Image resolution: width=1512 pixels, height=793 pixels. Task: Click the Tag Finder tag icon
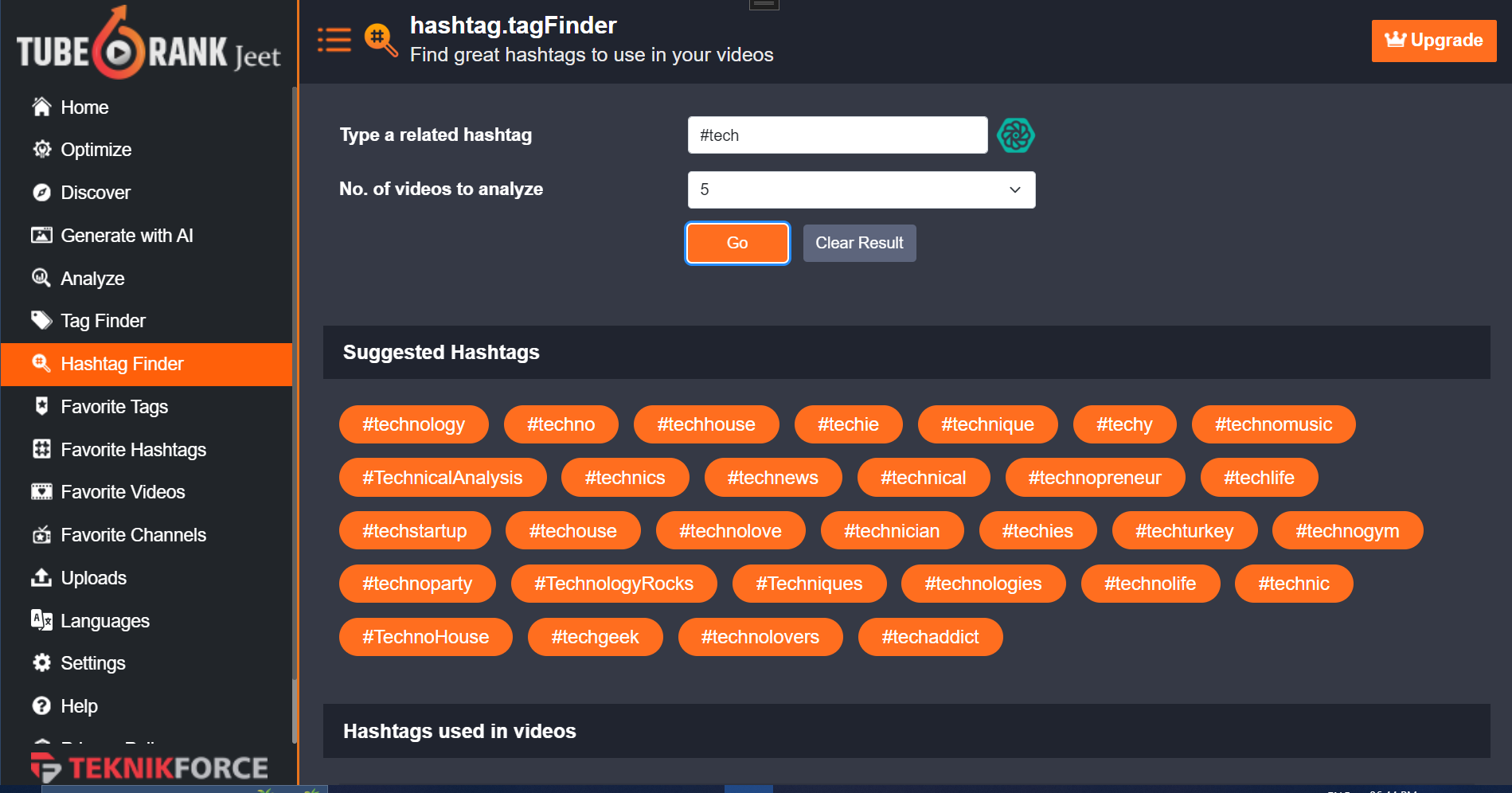[41, 320]
